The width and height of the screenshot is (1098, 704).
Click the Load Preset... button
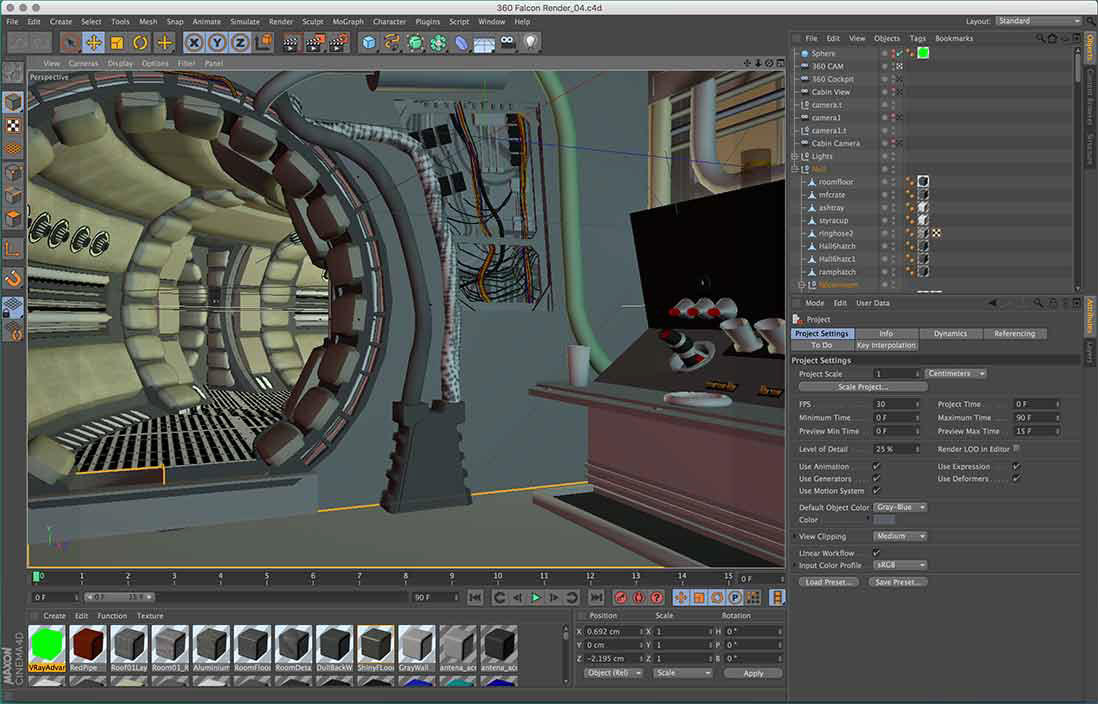(x=828, y=582)
